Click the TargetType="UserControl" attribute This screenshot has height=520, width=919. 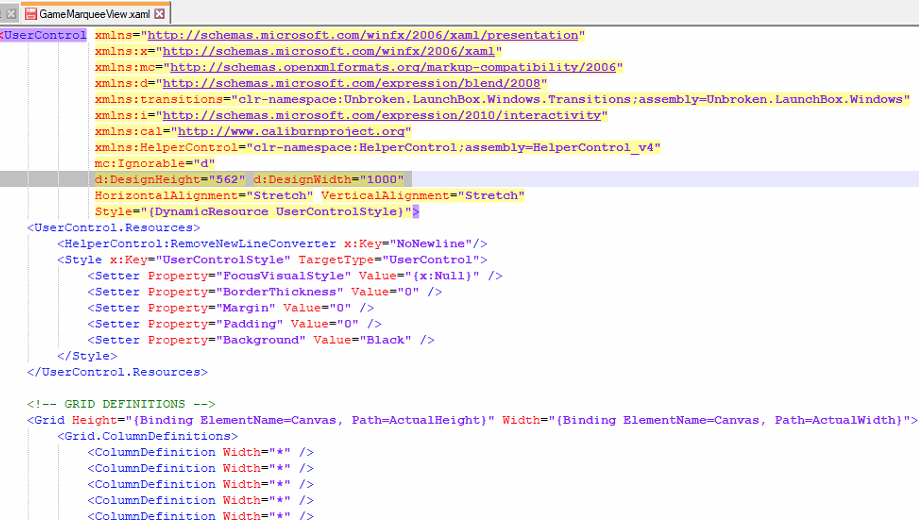[389, 260]
